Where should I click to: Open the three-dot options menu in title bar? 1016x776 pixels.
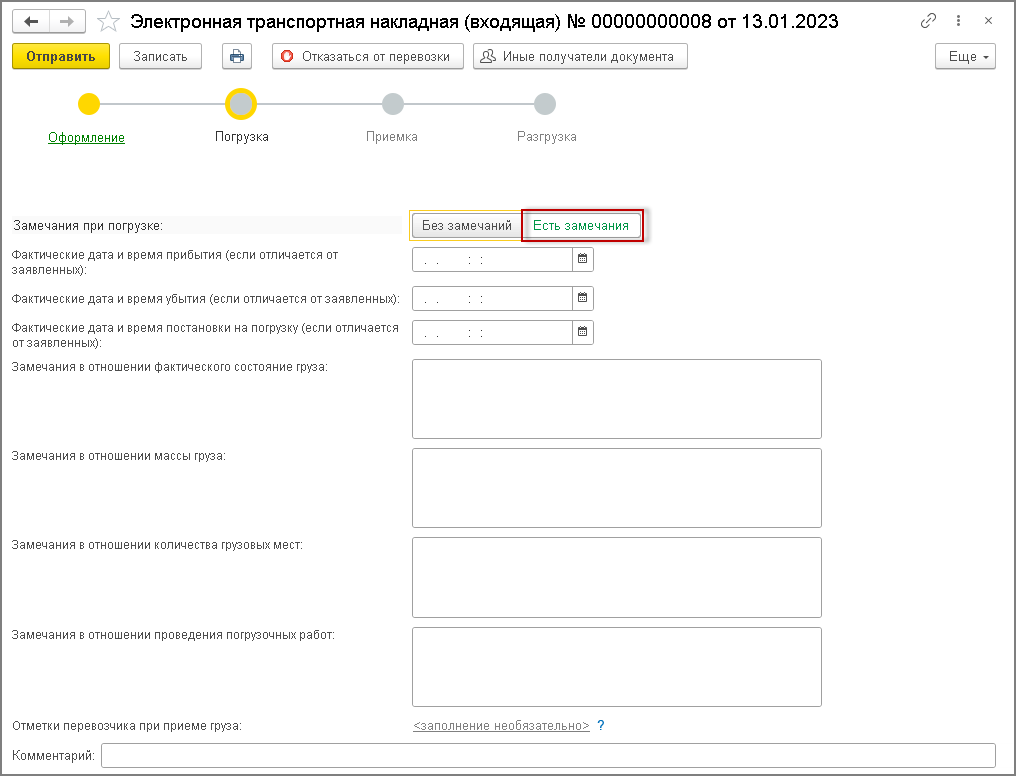958,21
